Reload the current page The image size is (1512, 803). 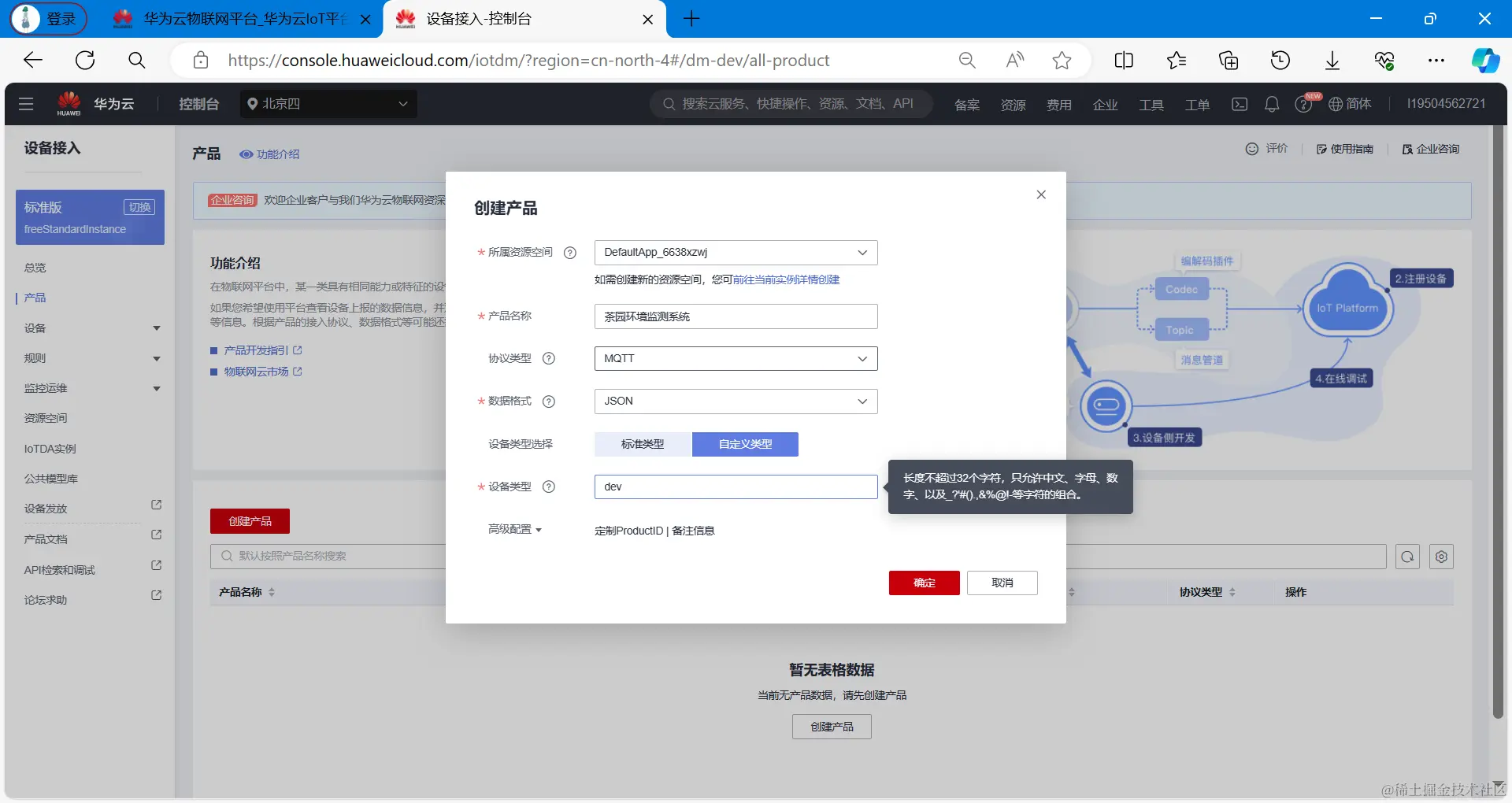pos(85,61)
